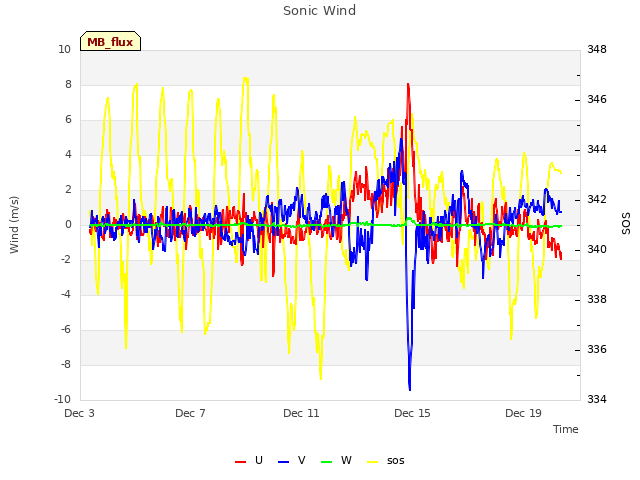Click the blue V minimum spike near Dec 15
Viewport: 640px width, 480px height.
(410, 388)
